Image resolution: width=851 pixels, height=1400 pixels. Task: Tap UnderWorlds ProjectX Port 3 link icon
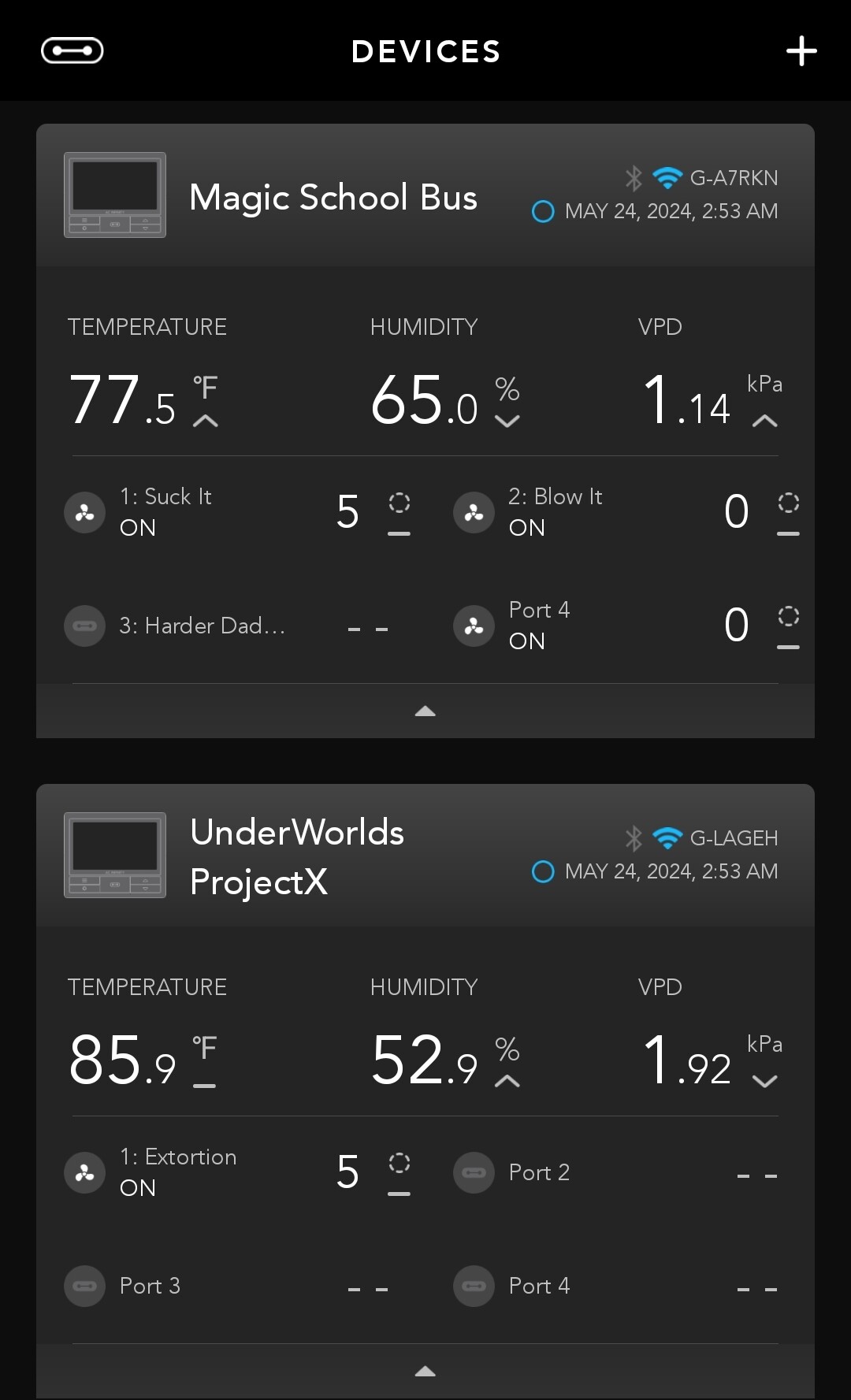tap(84, 1287)
